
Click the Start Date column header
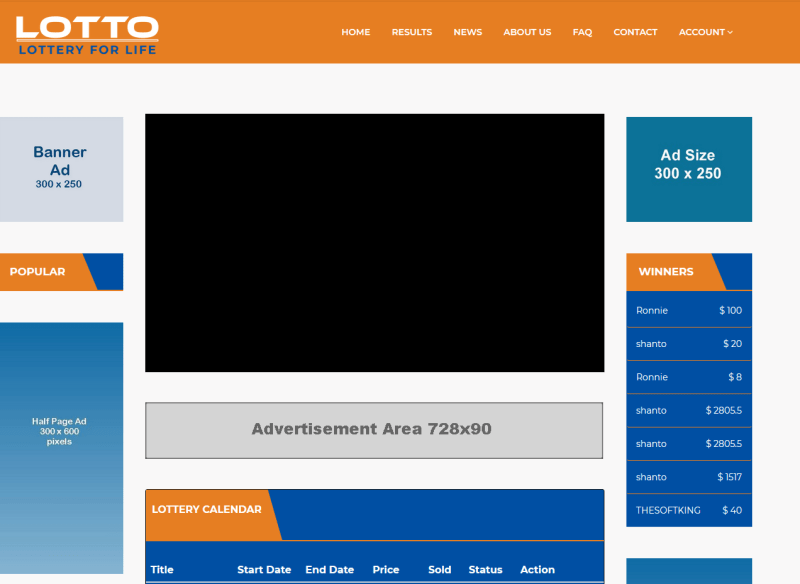click(264, 570)
